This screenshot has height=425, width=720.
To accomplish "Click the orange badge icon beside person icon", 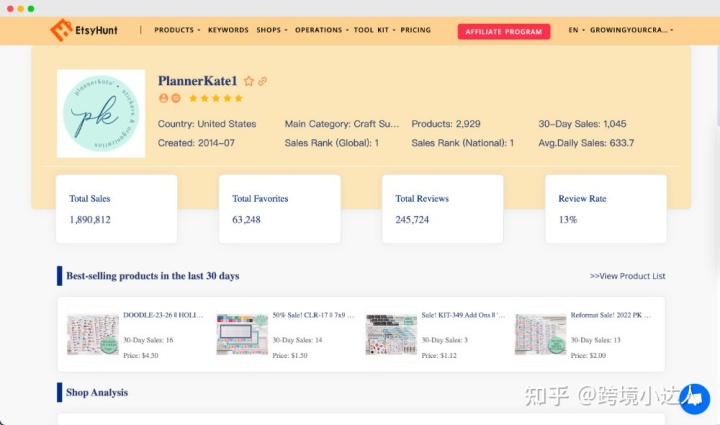I will (176, 98).
